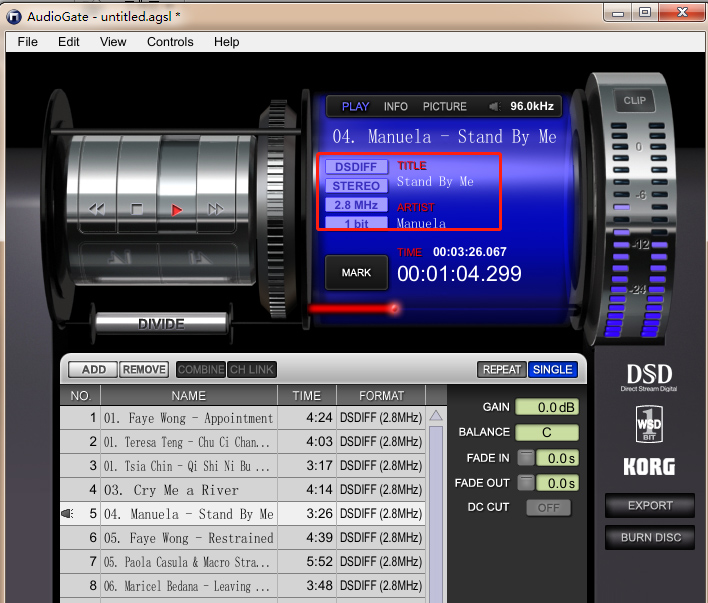Click the DSD Direct Stream Digital logo

tap(648, 376)
